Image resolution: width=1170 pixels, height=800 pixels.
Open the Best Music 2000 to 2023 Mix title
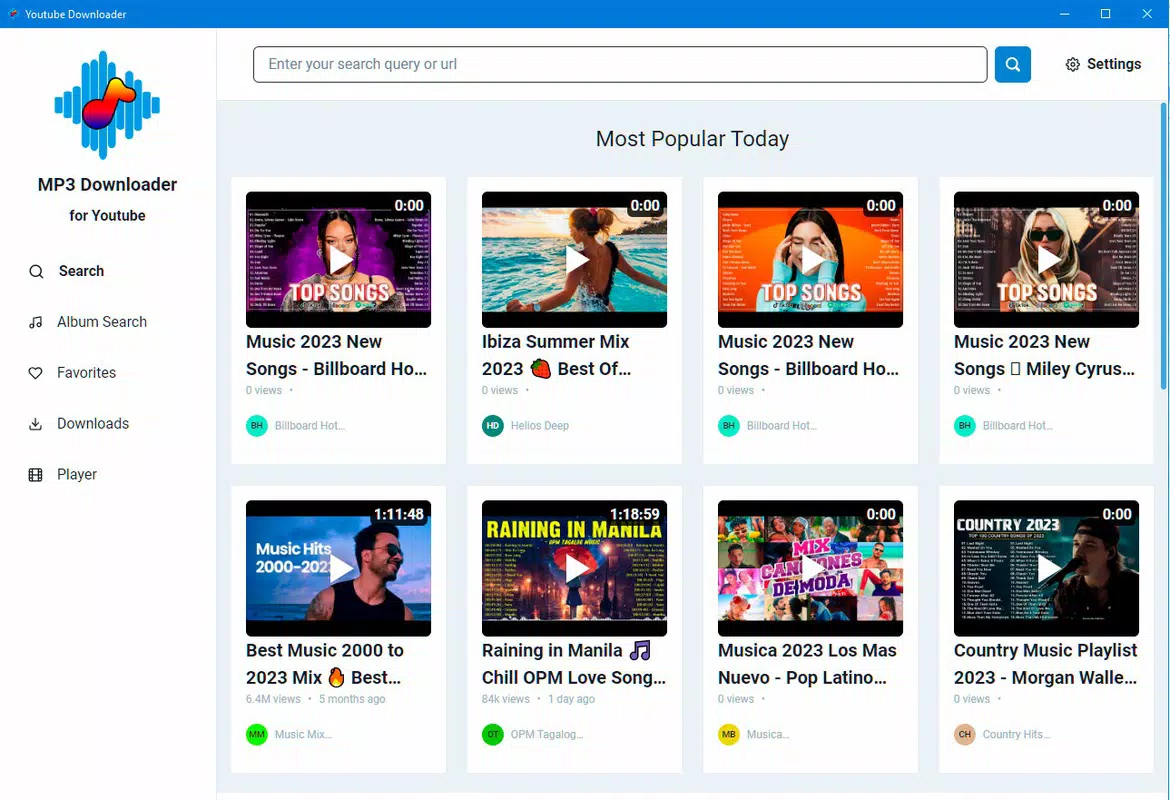point(325,664)
